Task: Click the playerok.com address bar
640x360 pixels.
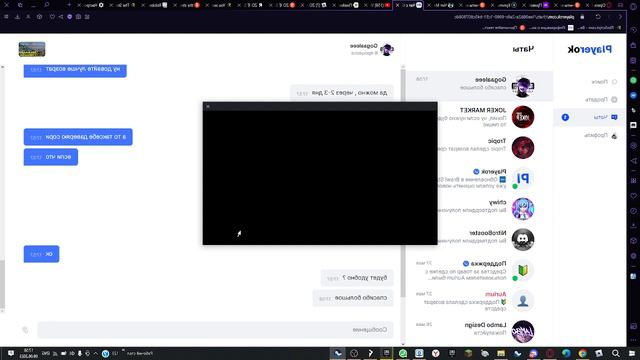Action: [514, 17]
